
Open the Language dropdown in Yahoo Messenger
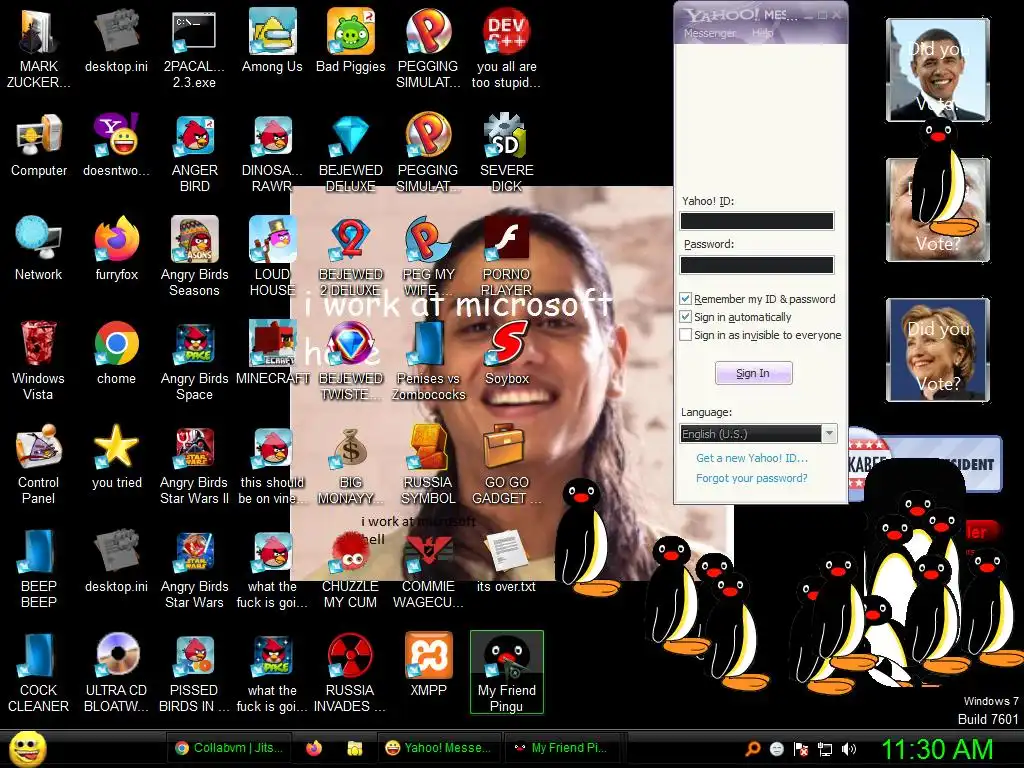[x=758, y=434]
